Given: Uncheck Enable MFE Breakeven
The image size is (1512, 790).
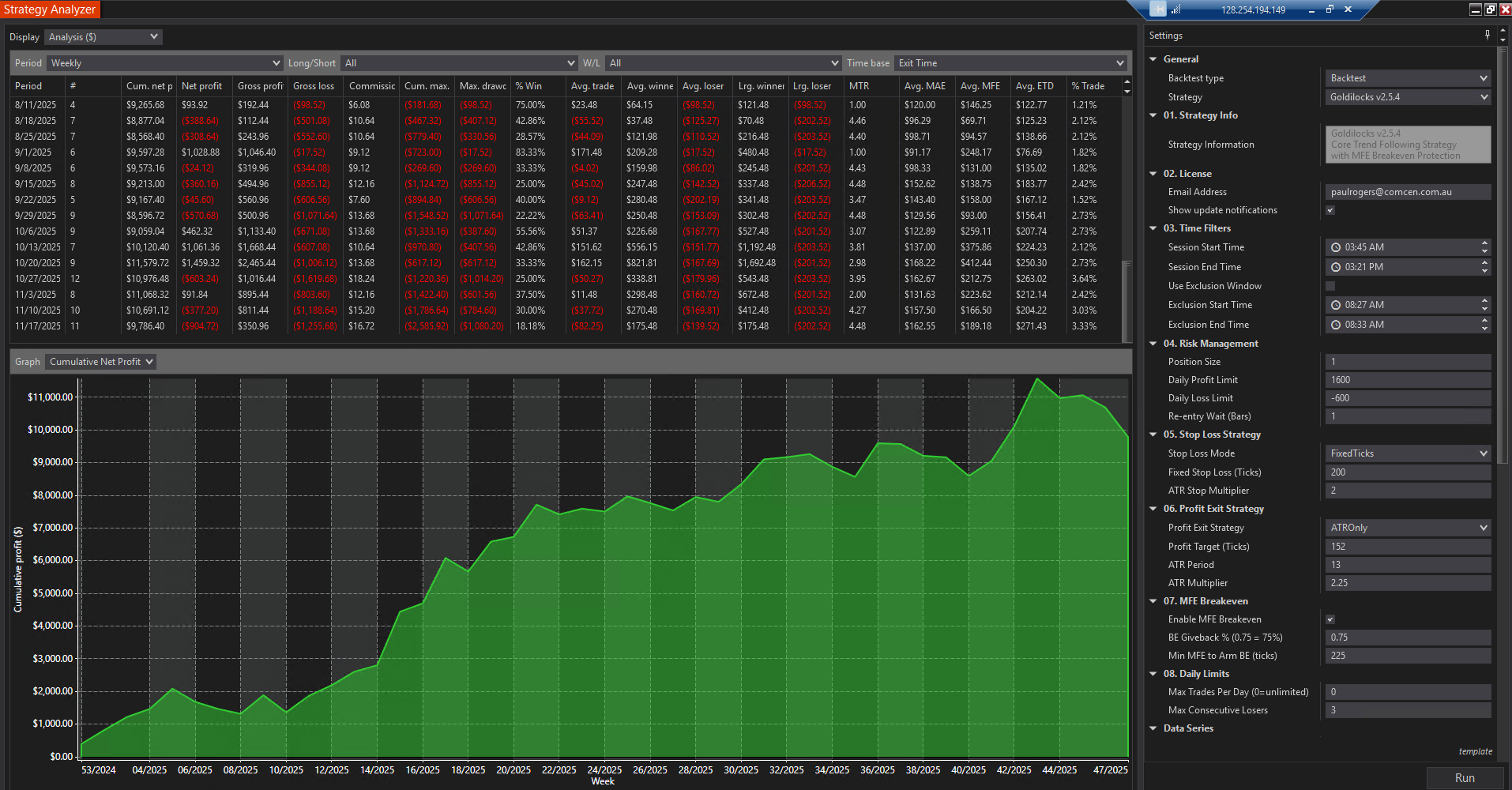Looking at the screenshot, I should [1330, 619].
